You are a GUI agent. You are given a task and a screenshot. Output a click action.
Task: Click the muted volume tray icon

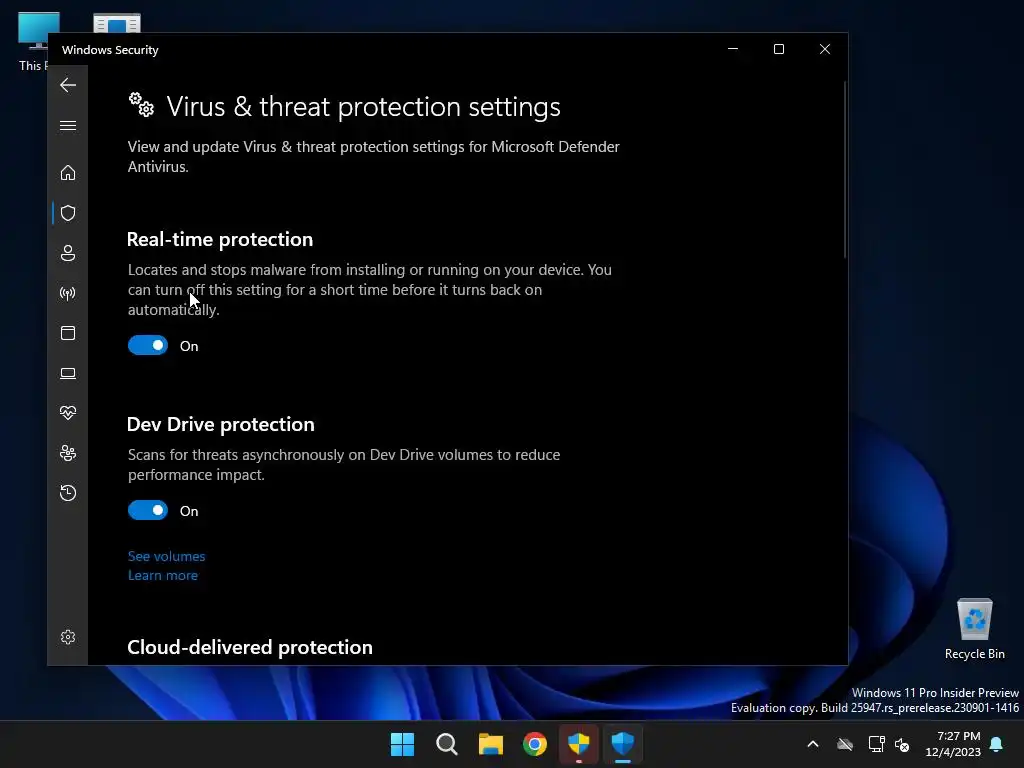coord(902,744)
